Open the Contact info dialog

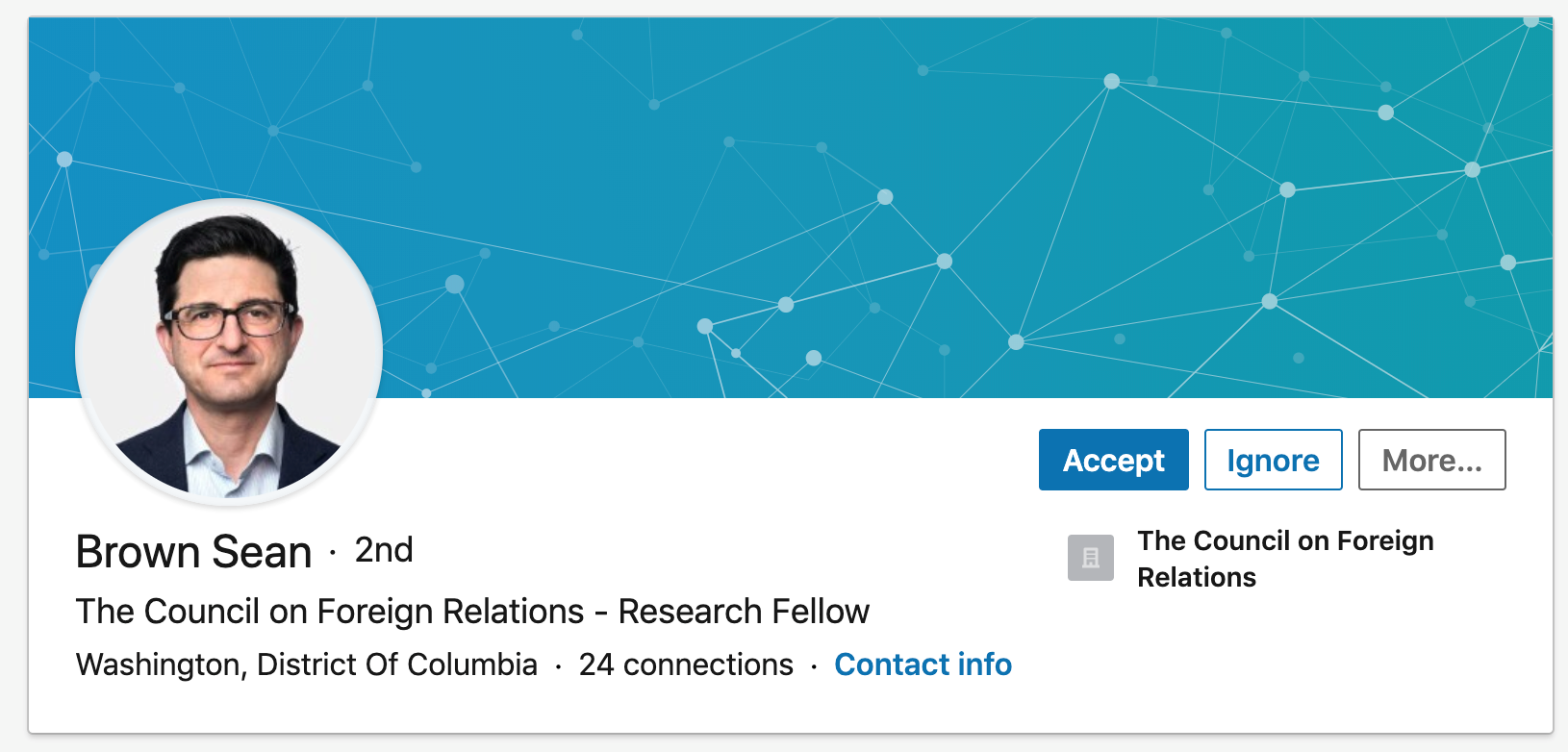[923, 664]
